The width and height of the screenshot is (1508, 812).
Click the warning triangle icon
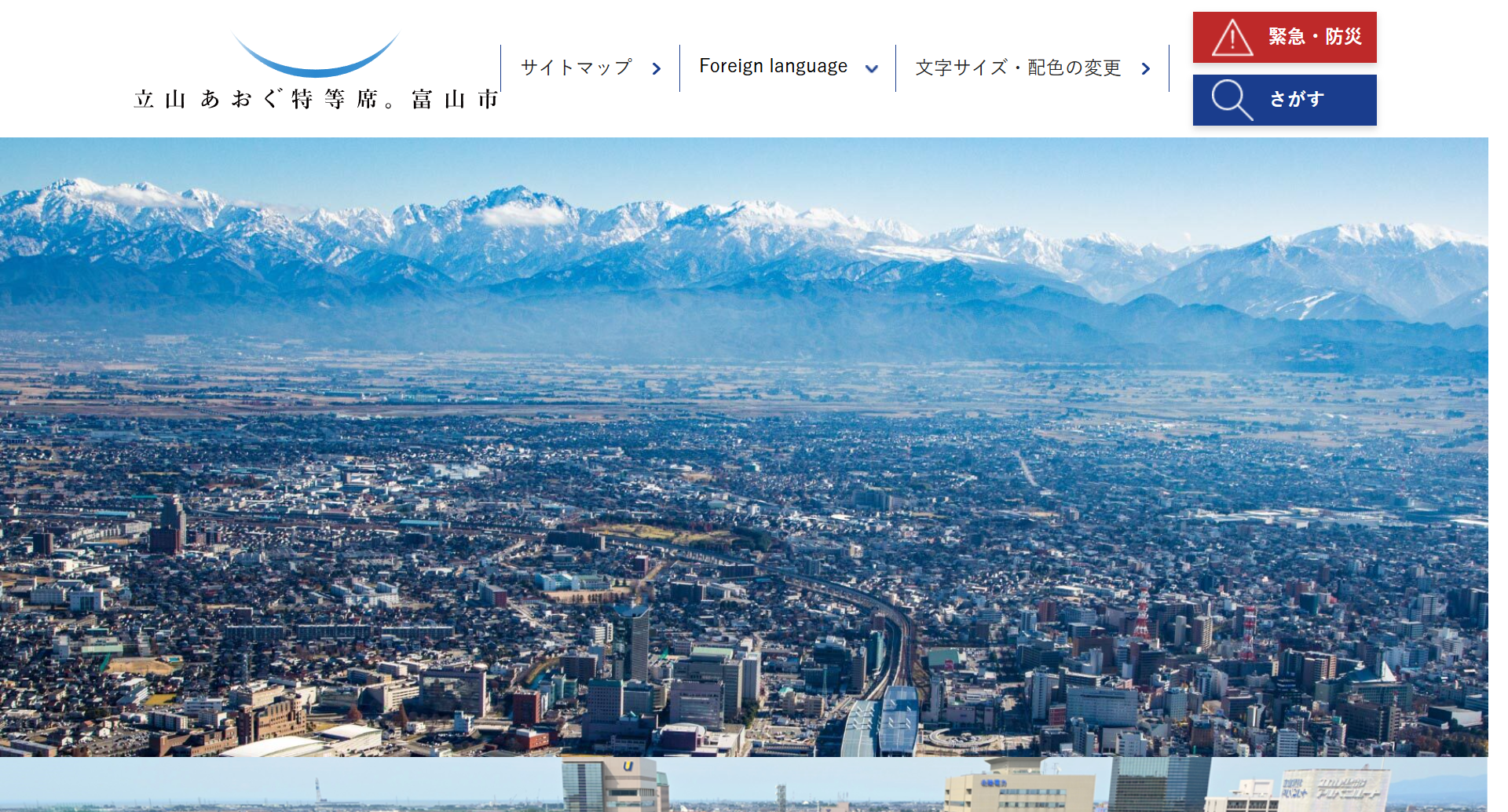1232,38
